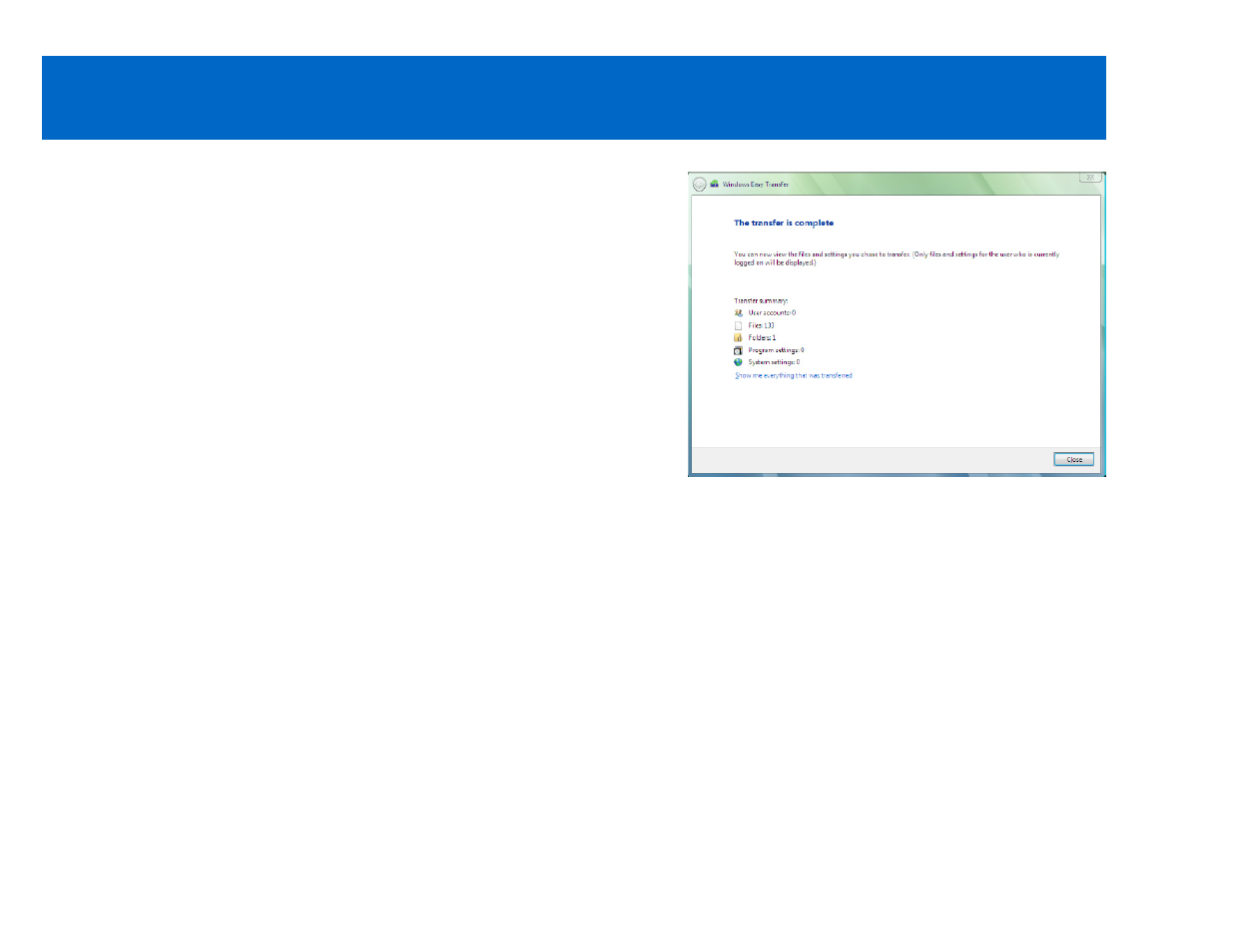Click the User accounts icon in the summary
Viewport: 1233px width, 952px height.
(739, 313)
